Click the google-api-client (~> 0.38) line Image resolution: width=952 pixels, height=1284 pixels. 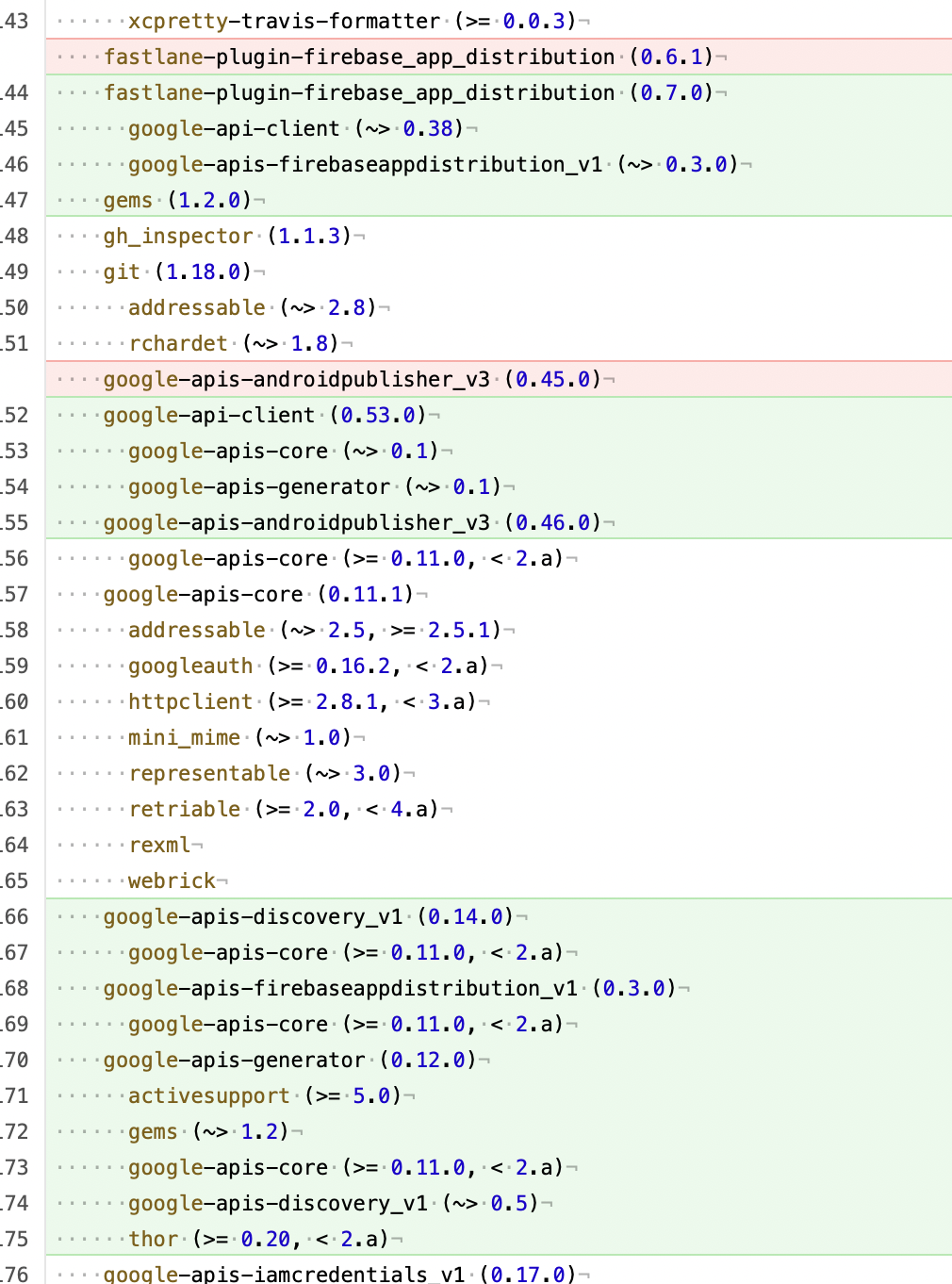click(500, 128)
